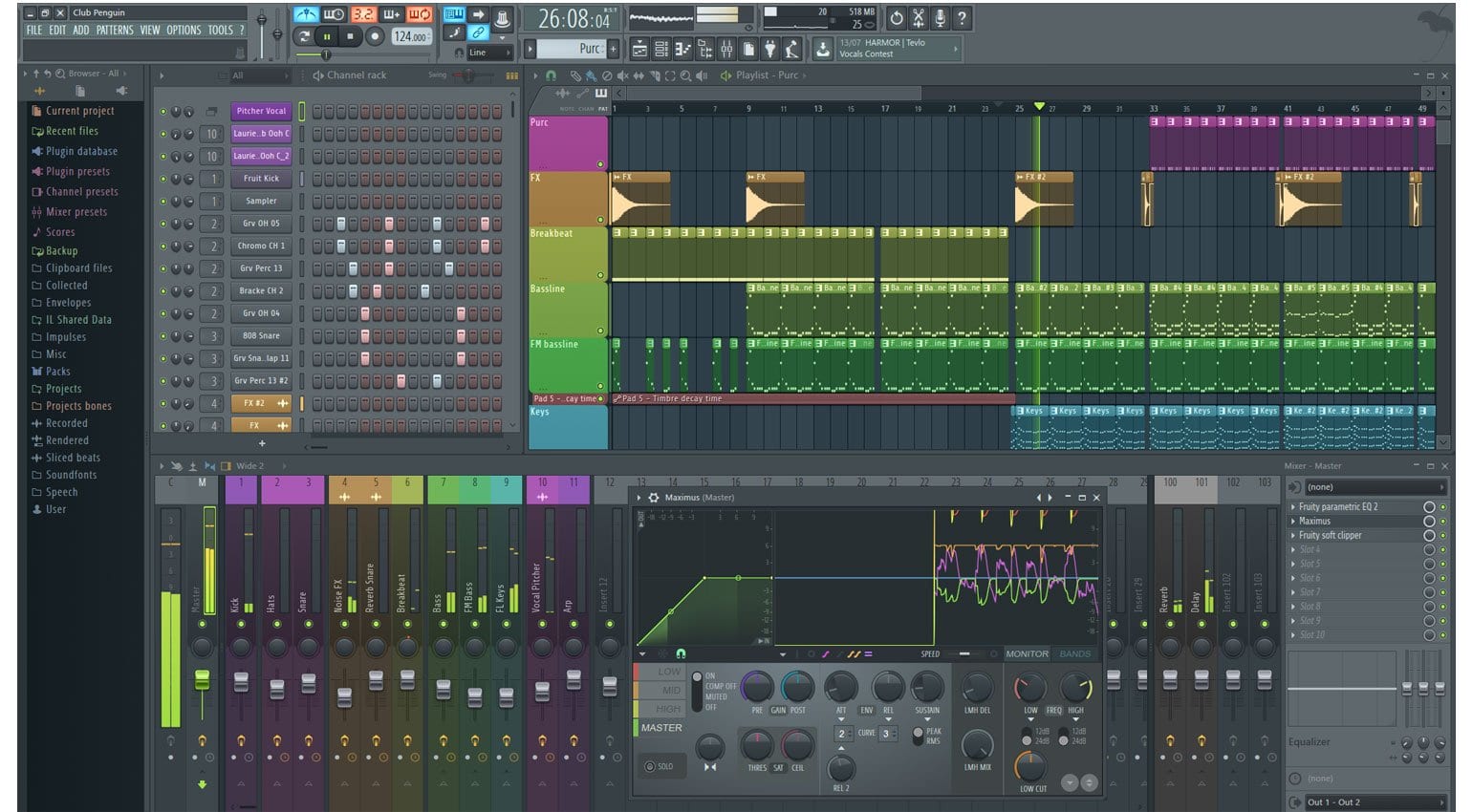The height and width of the screenshot is (812, 1472).
Task: Switch to the BANDS tab in Maximus
Action: point(1074,653)
